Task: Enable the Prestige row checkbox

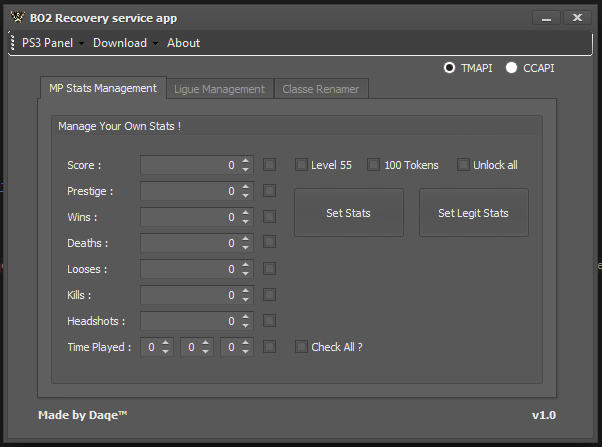Action: (270, 190)
